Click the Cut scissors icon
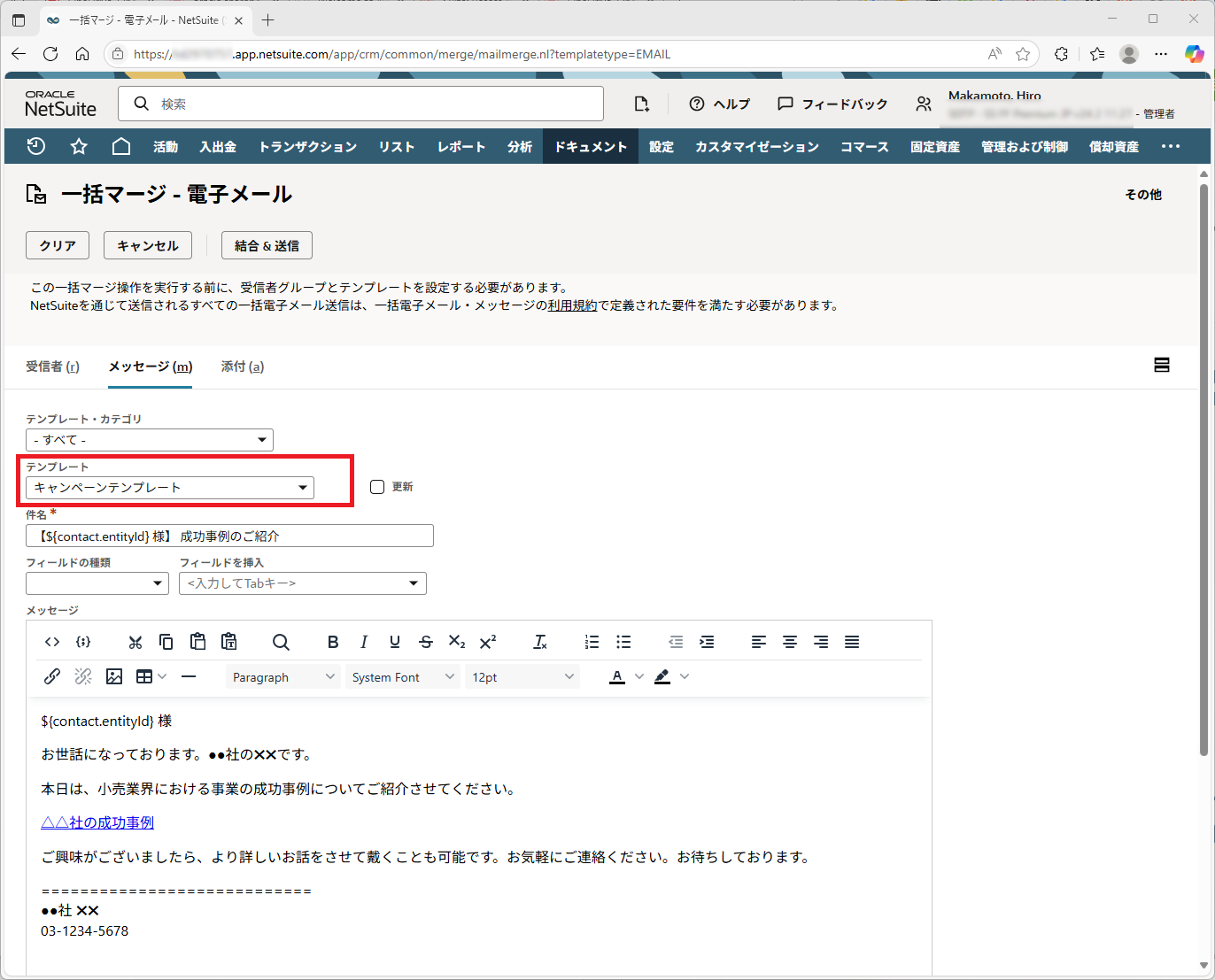This screenshot has width=1215, height=980. (135, 642)
